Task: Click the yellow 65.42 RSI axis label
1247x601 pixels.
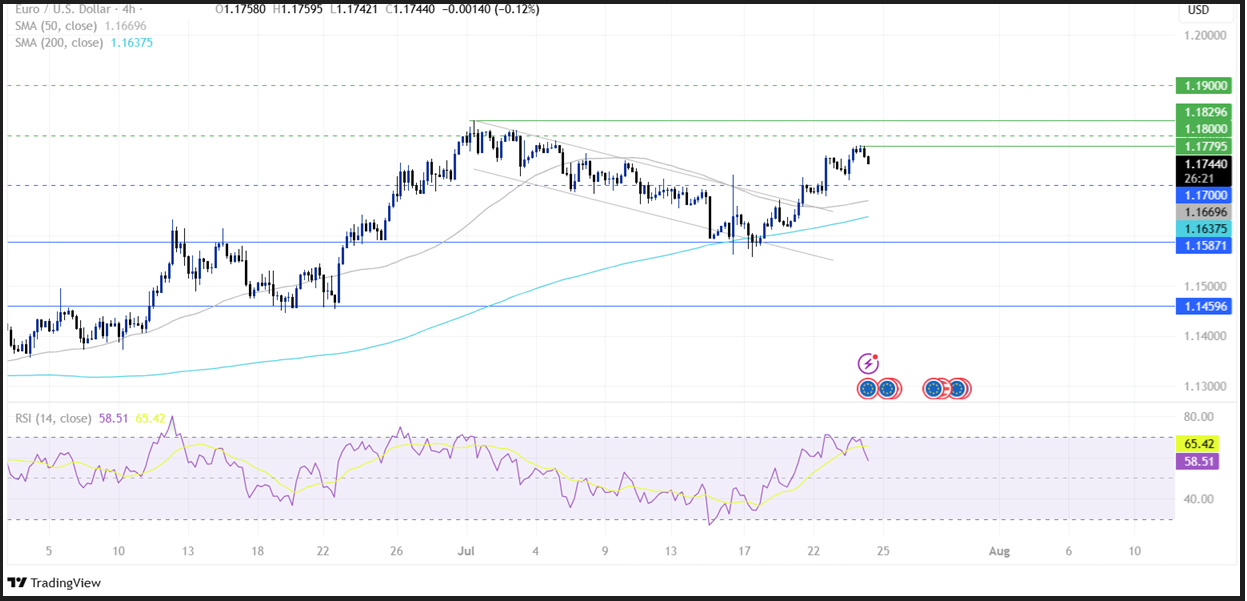Action: click(1198, 443)
